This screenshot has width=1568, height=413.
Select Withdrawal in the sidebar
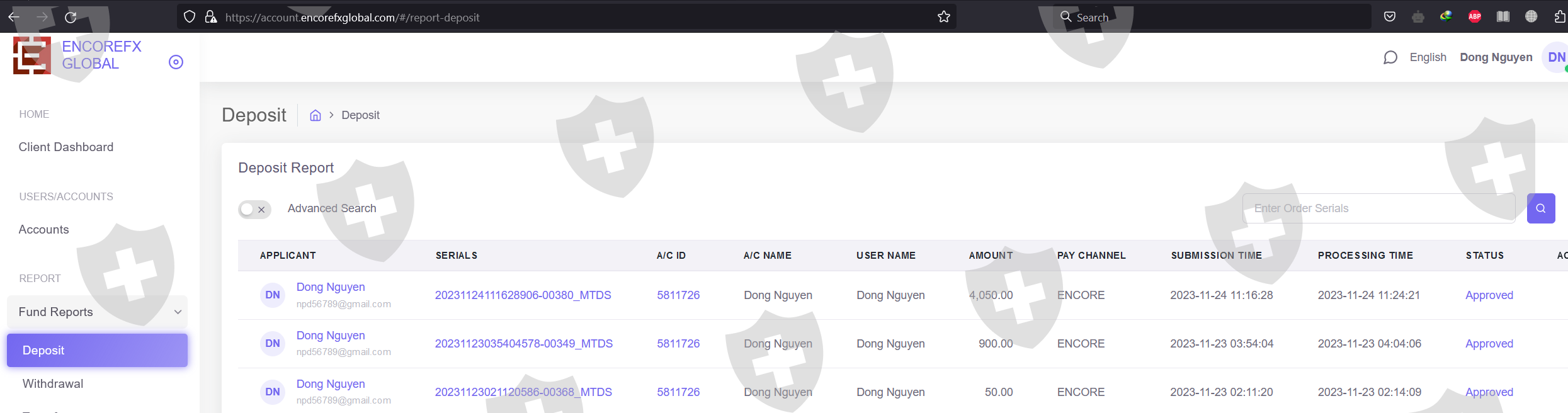coord(53,383)
